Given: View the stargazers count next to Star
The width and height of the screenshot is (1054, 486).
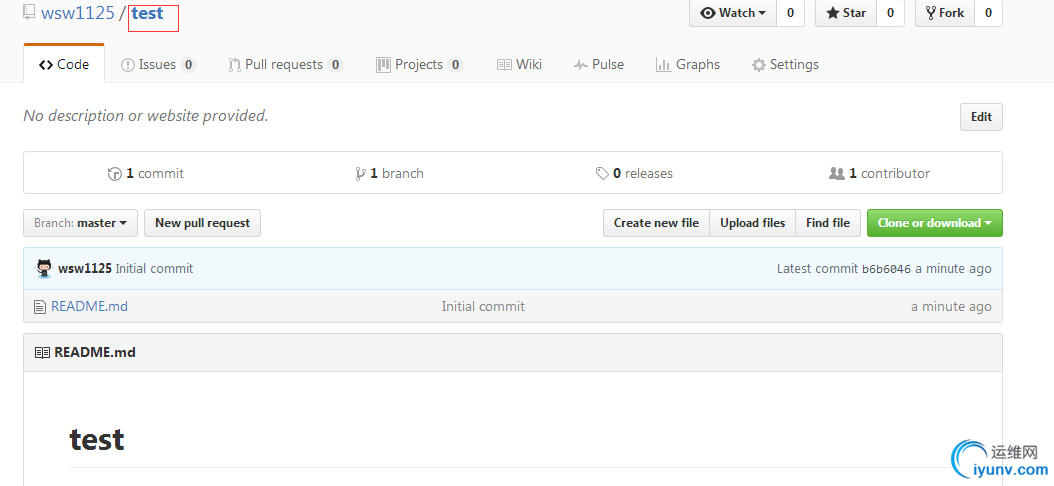Looking at the screenshot, I should tap(890, 13).
